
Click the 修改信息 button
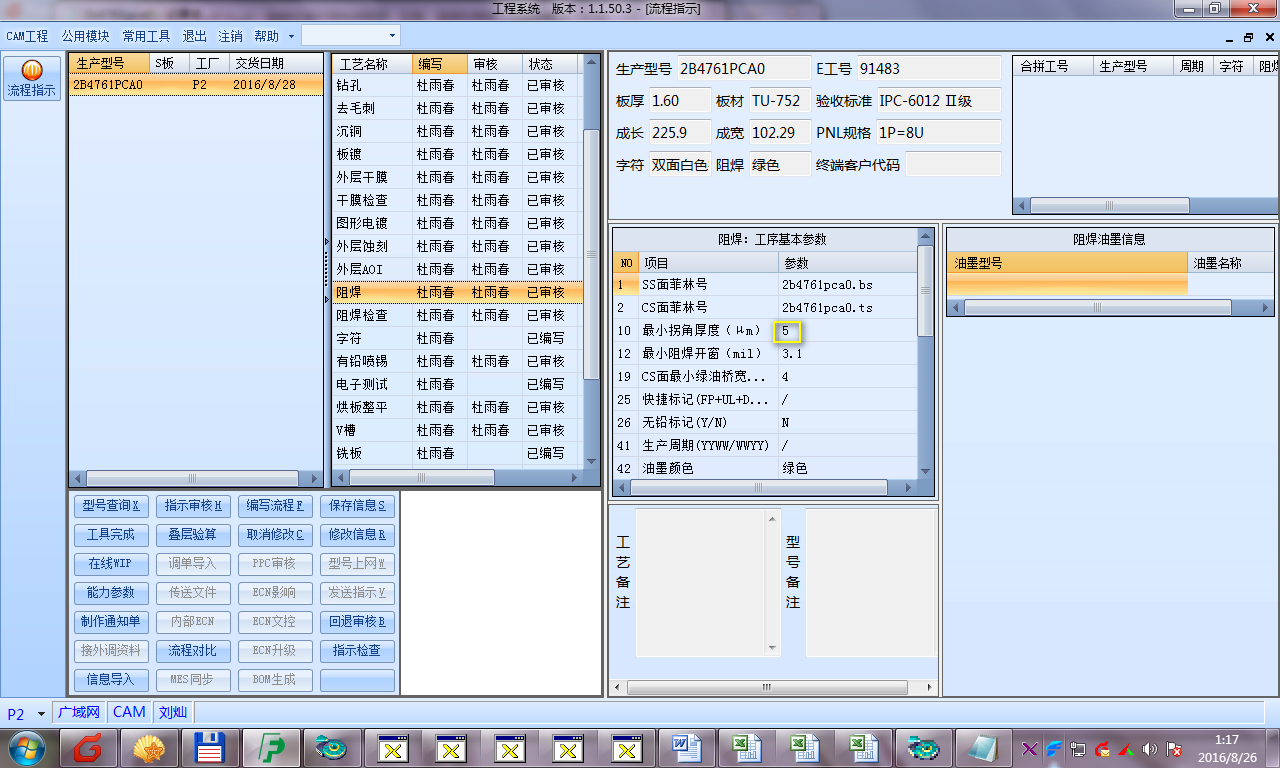tap(357, 535)
